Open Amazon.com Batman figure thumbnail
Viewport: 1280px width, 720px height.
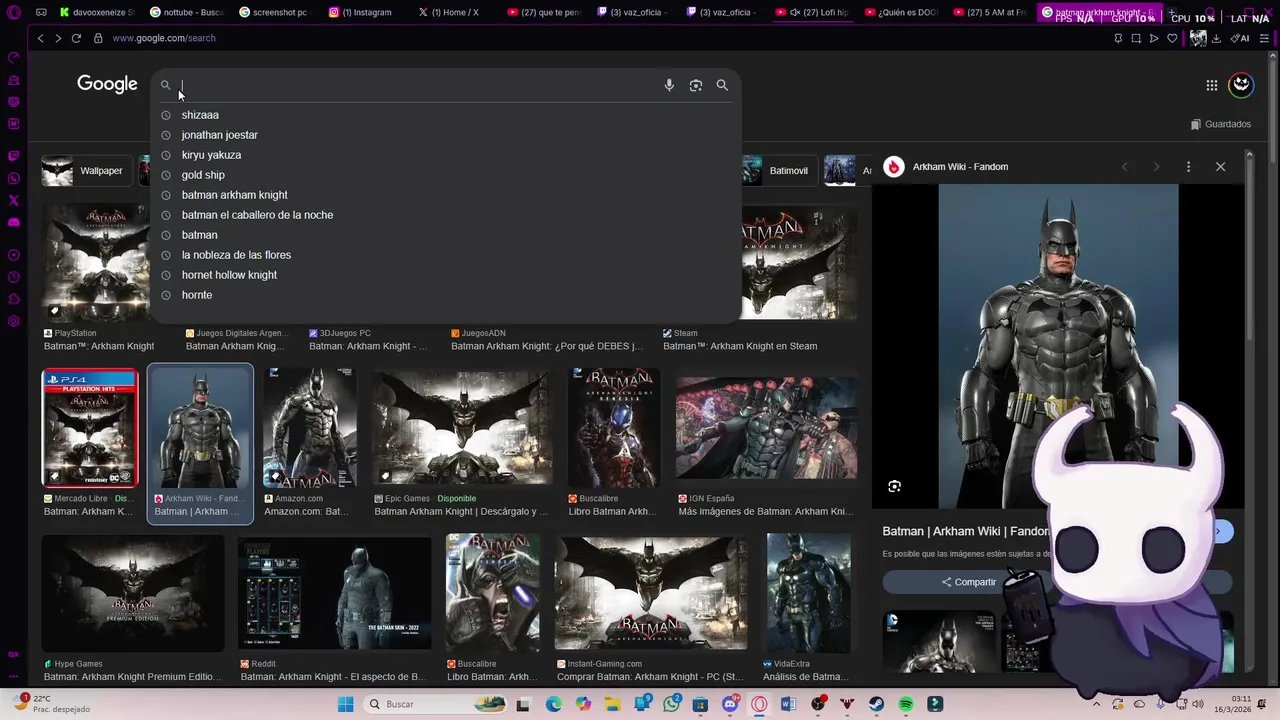pyautogui.click(x=310, y=428)
